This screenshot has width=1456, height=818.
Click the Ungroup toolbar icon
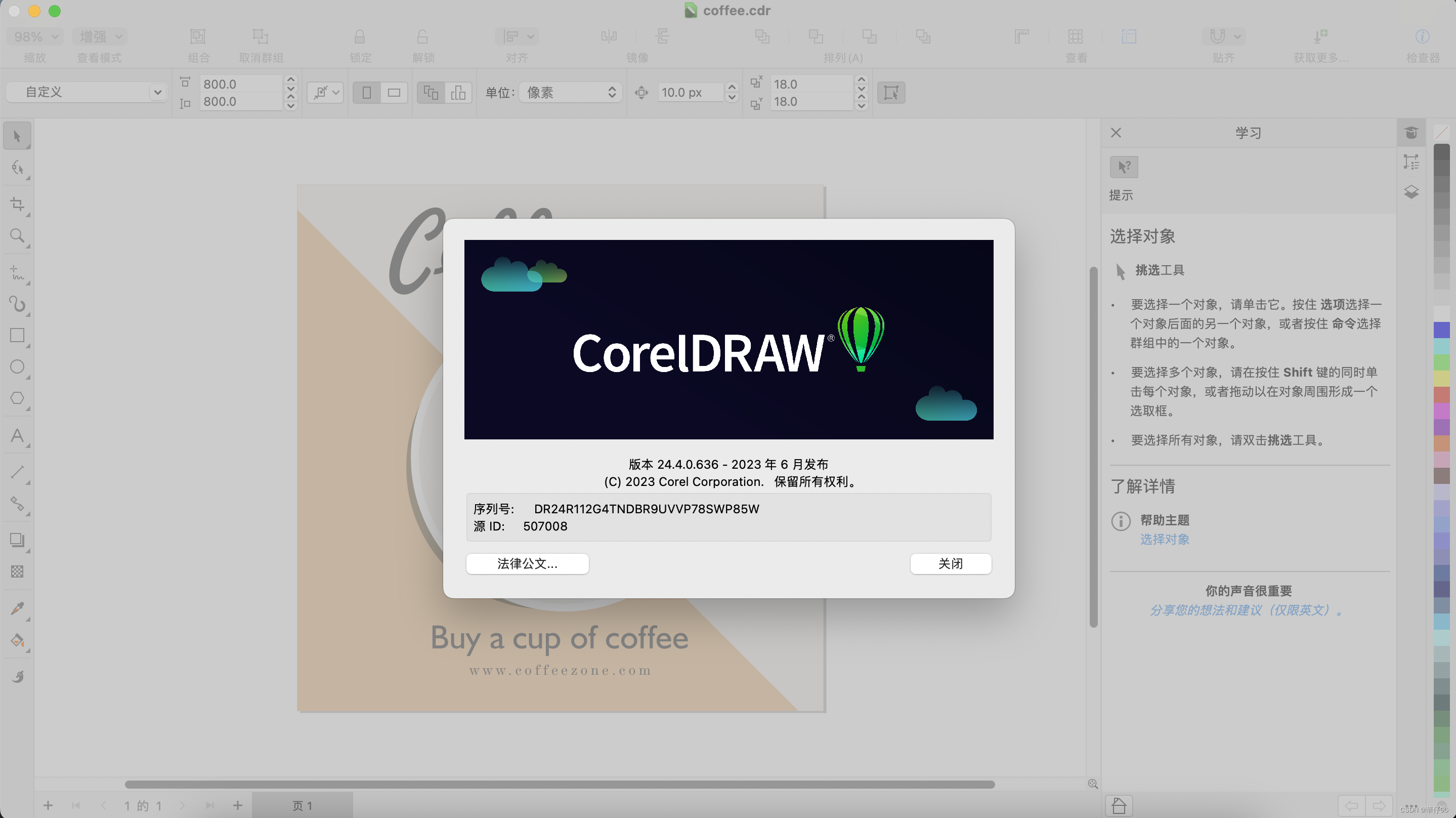pos(261,37)
